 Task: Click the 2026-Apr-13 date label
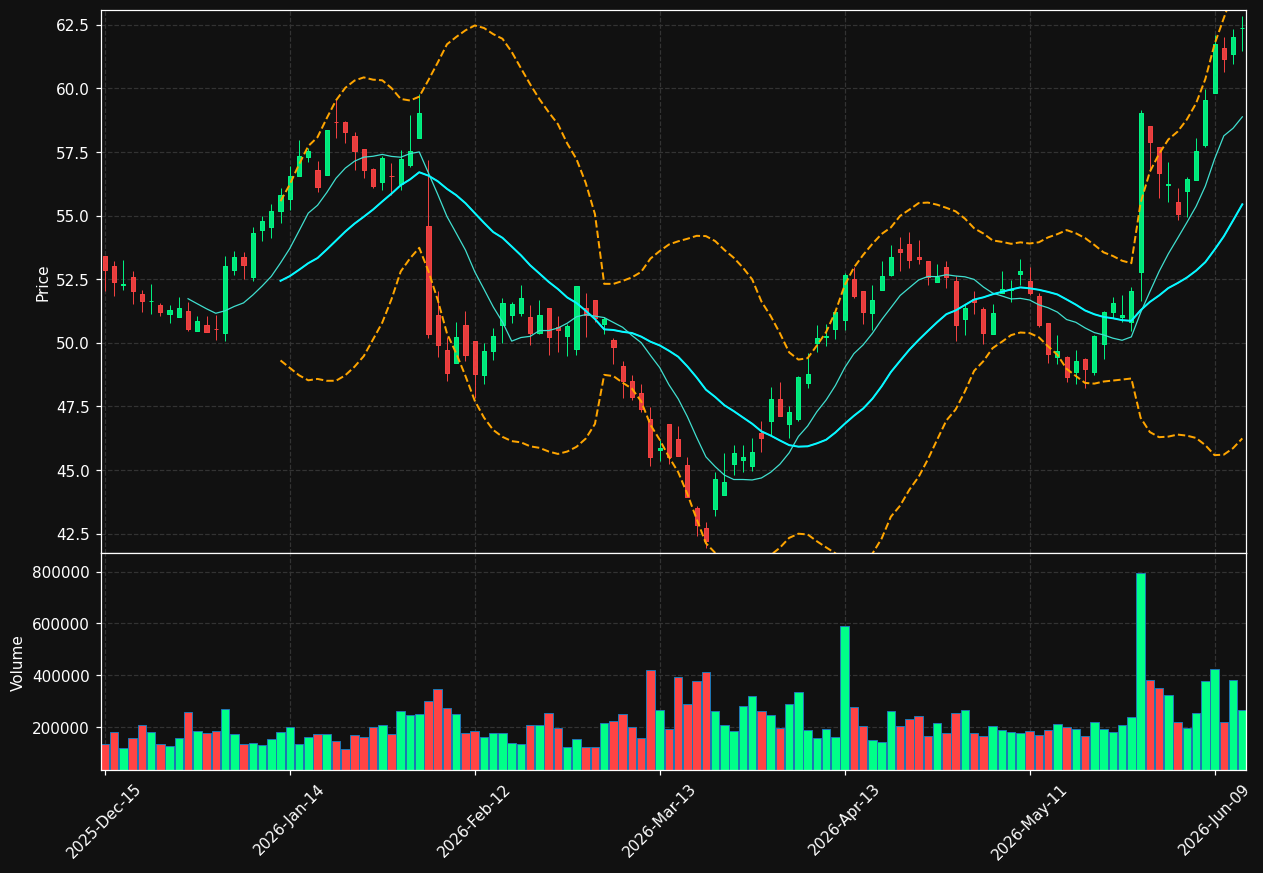[x=845, y=822]
